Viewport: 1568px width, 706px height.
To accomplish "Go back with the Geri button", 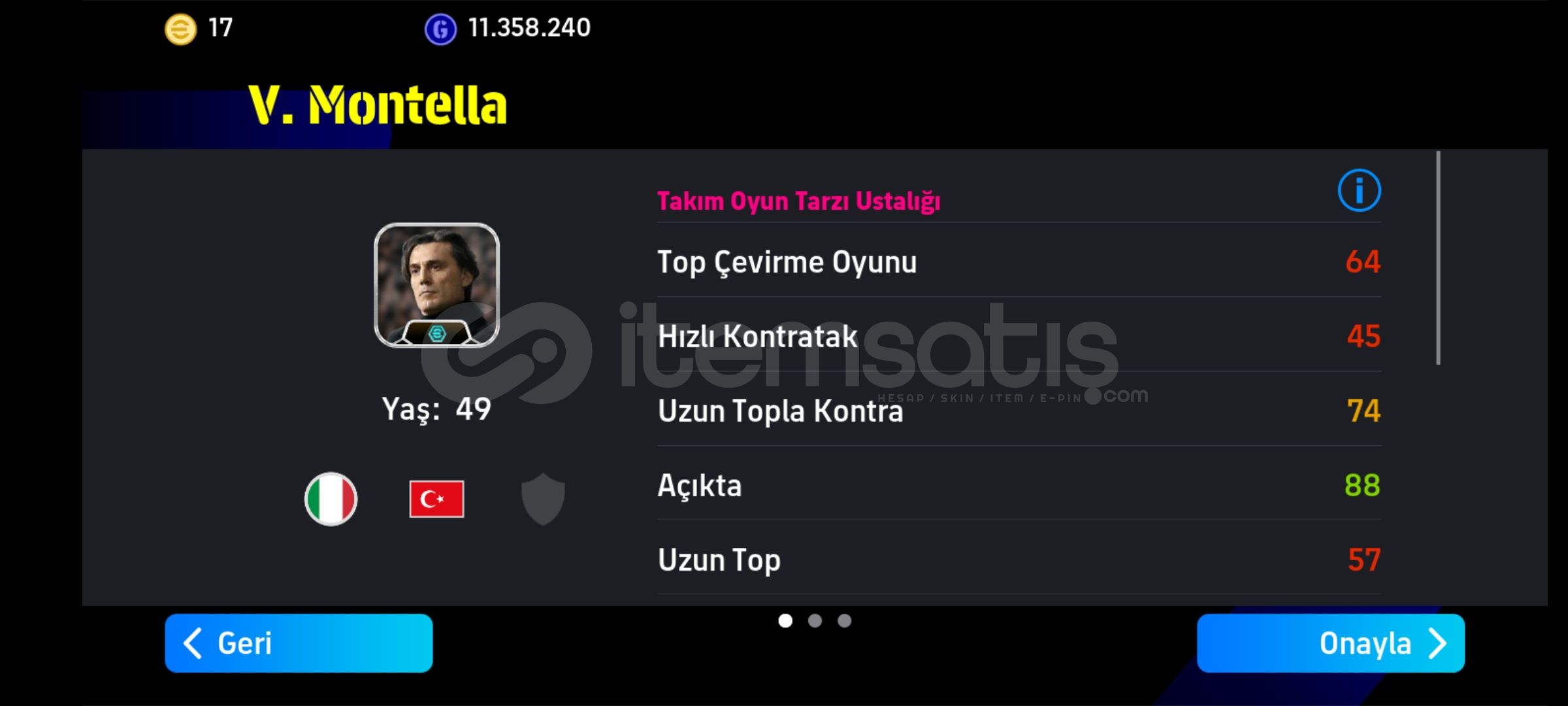I will [299, 643].
